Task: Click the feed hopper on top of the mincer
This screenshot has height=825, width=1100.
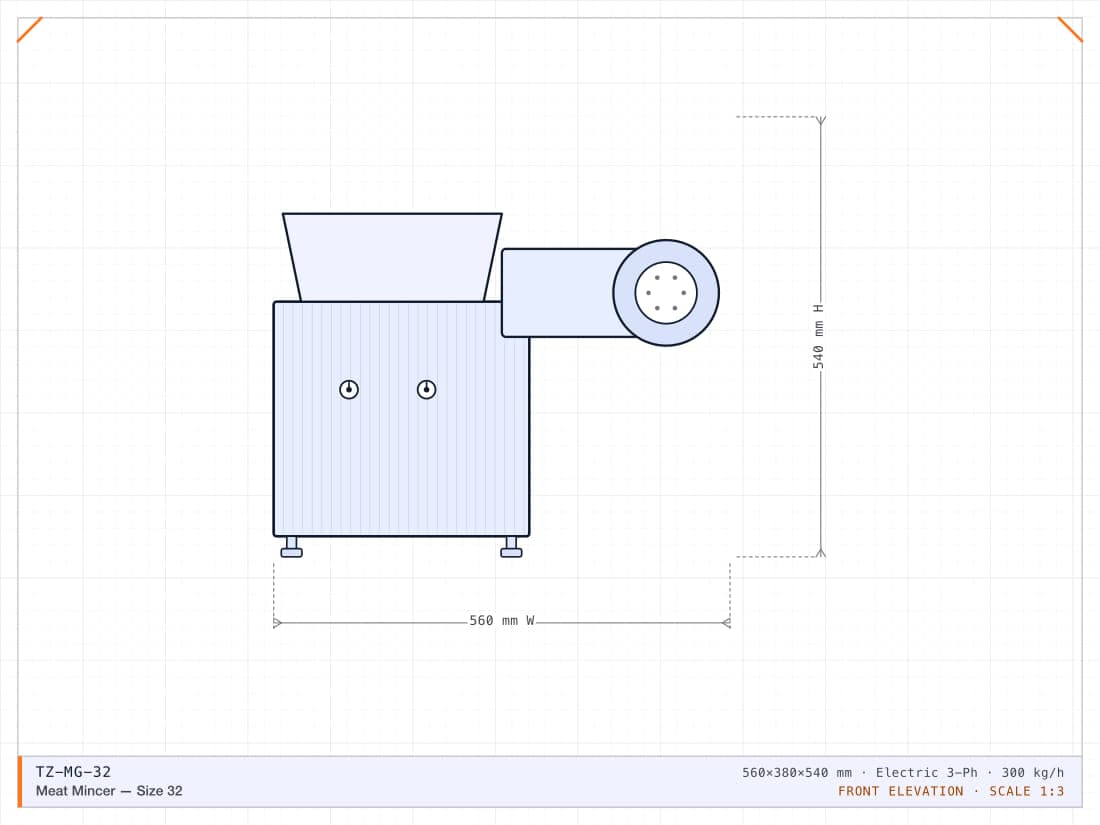Action: click(x=392, y=257)
